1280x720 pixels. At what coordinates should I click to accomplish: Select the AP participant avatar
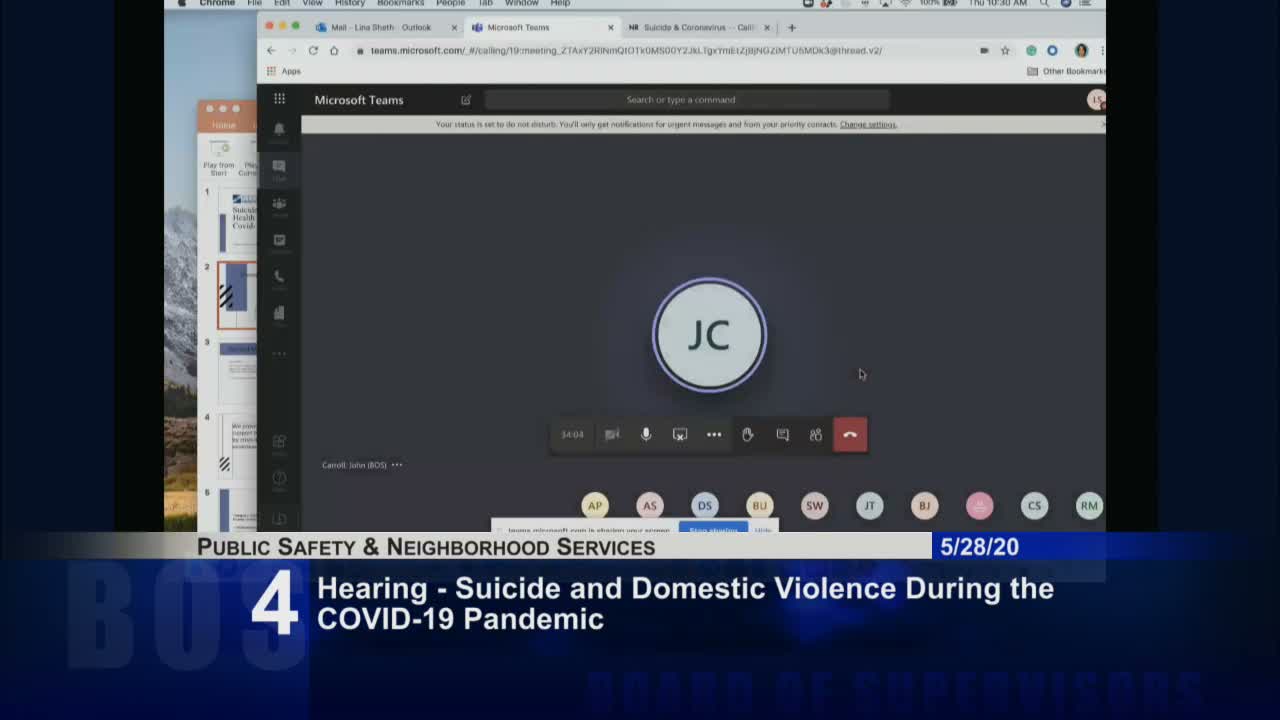coord(595,506)
